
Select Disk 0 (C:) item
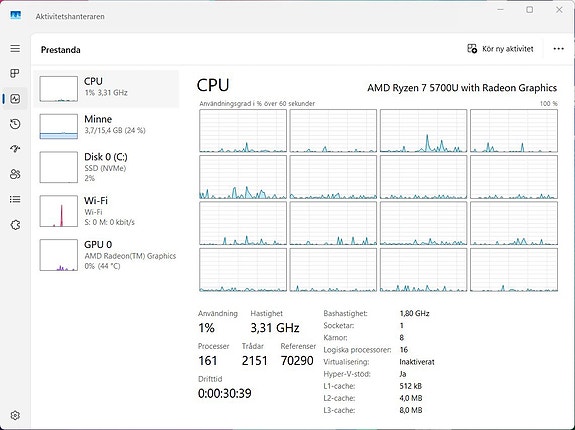pyautogui.click(x=106, y=167)
